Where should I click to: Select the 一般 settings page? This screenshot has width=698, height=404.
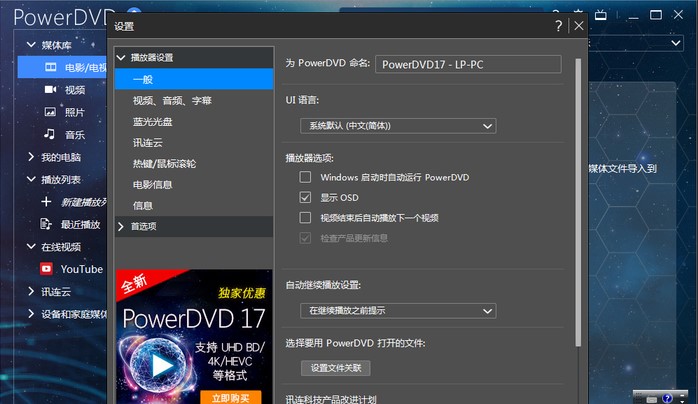[194, 79]
